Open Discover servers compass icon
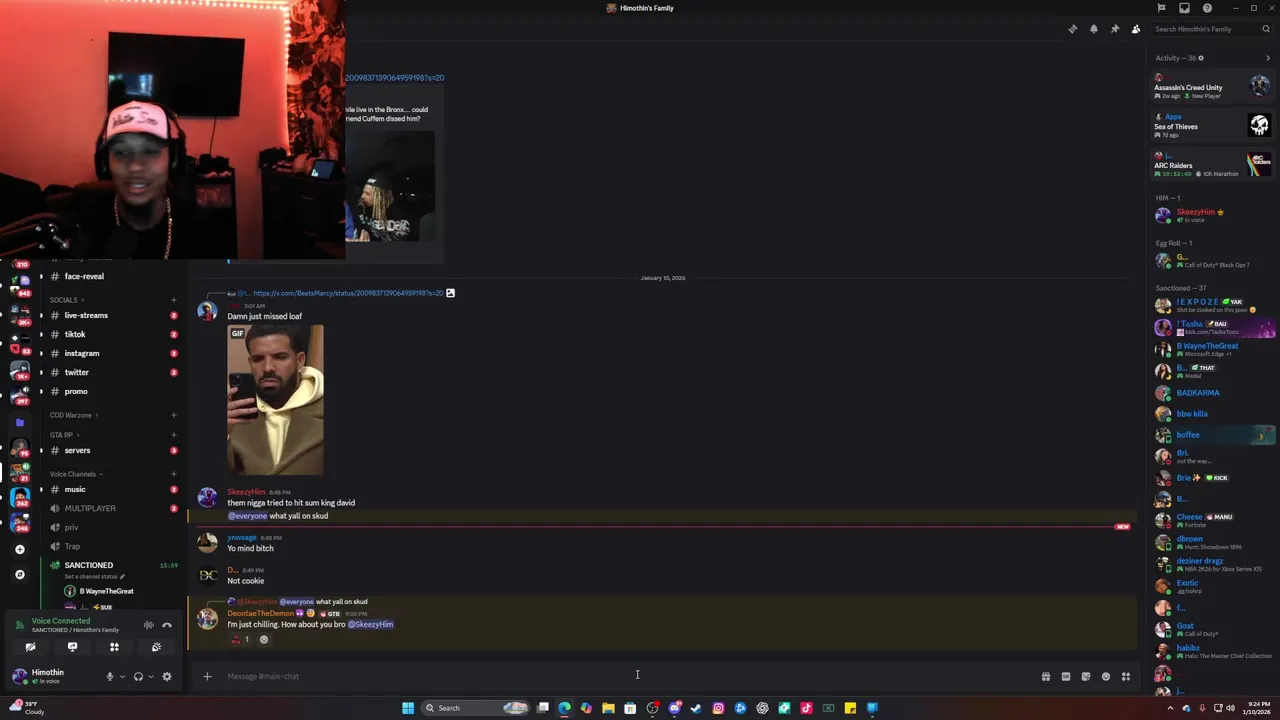The image size is (1280, 720). pos(19,574)
